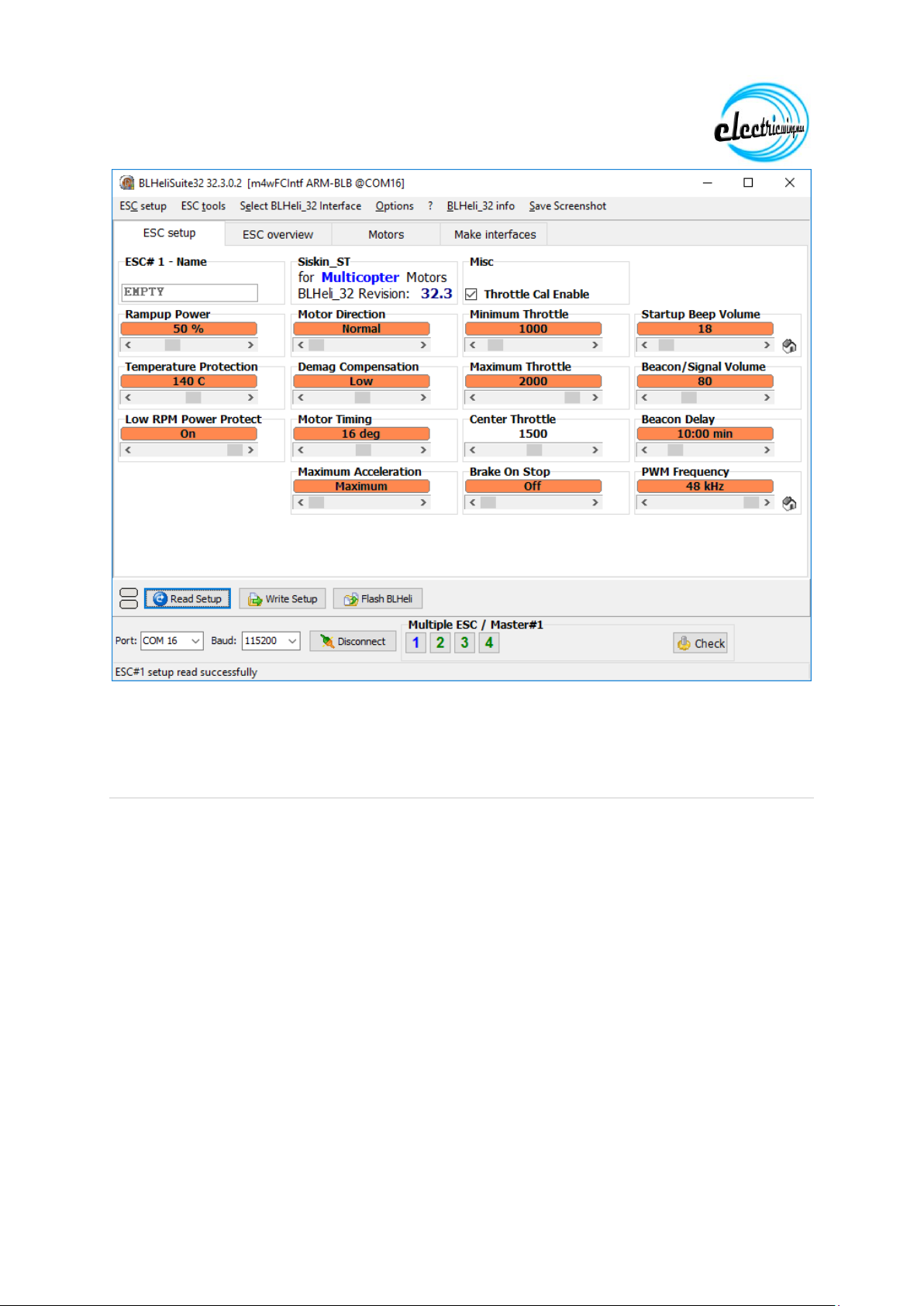
Task: Open the Options menu
Action: pyautogui.click(x=395, y=206)
